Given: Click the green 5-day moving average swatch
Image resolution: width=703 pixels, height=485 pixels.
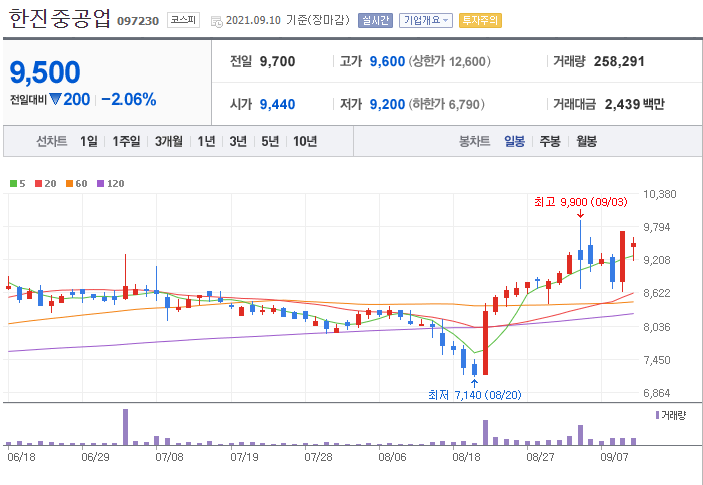Looking at the screenshot, I should (x=13, y=183).
